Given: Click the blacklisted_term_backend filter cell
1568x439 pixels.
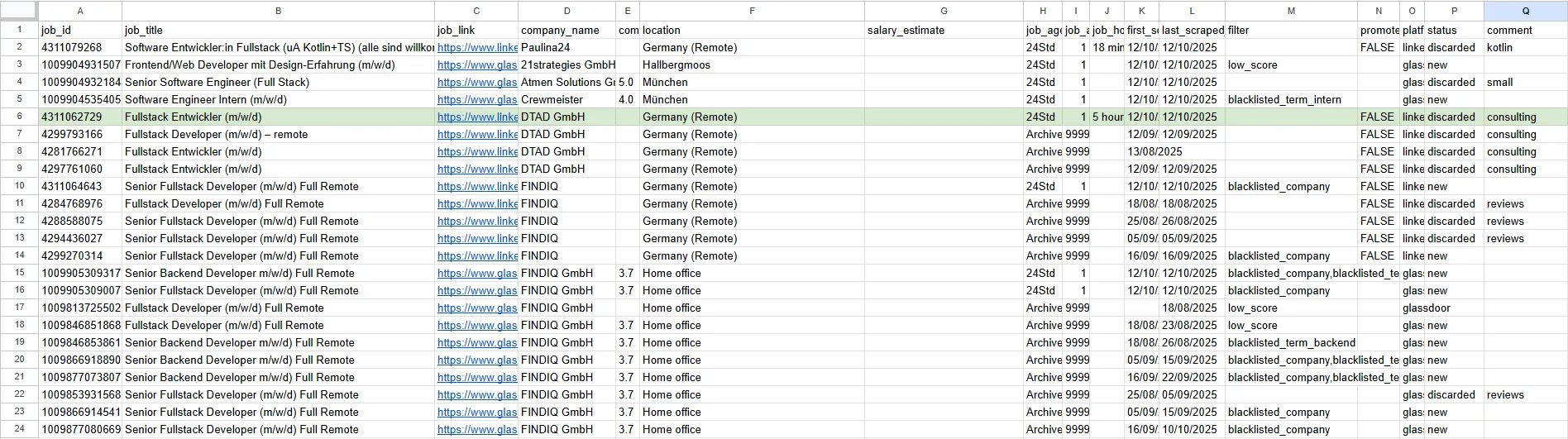Looking at the screenshot, I should pyautogui.click(x=1291, y=343).
